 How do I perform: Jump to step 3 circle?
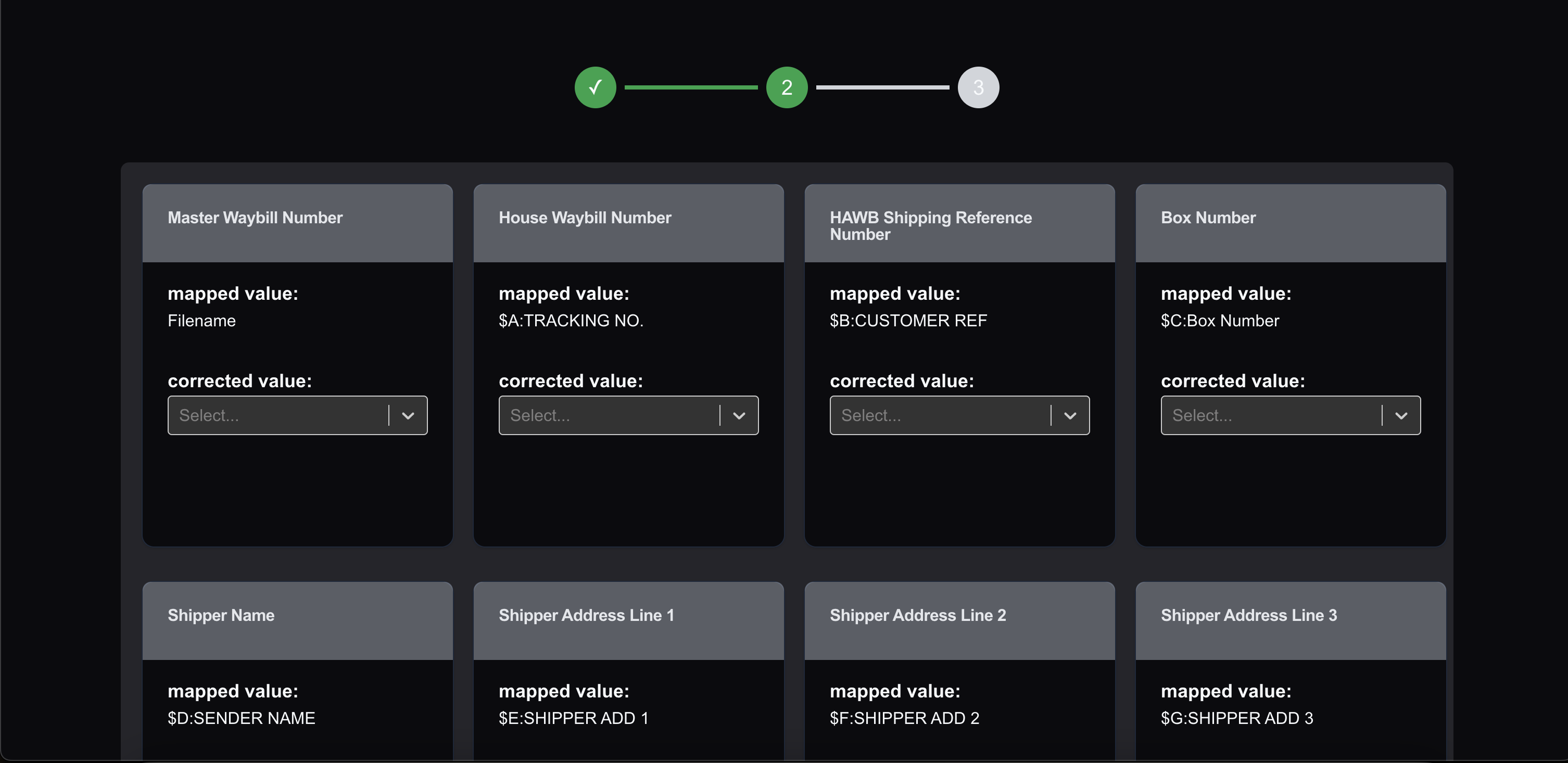click(x=978, y=87)
